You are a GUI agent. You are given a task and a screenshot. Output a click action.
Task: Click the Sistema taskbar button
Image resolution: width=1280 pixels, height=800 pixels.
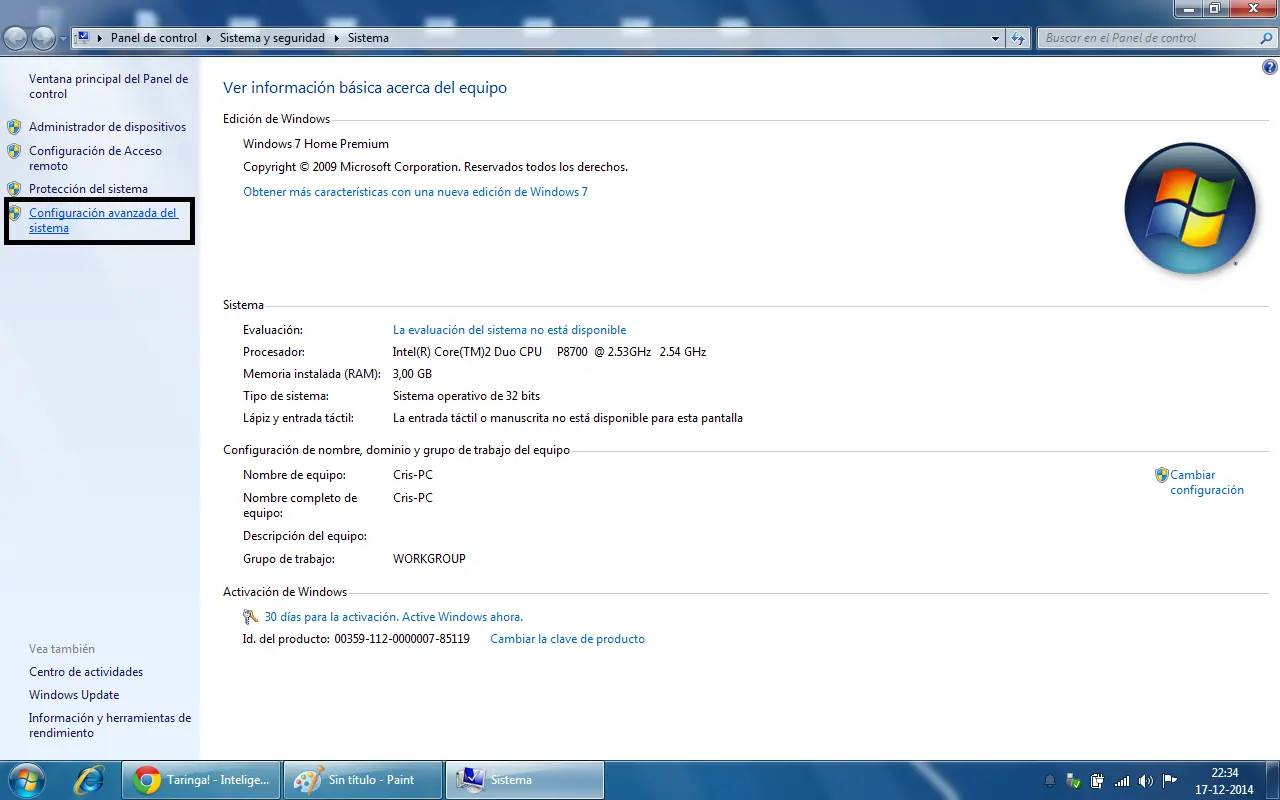click(524, 780)
